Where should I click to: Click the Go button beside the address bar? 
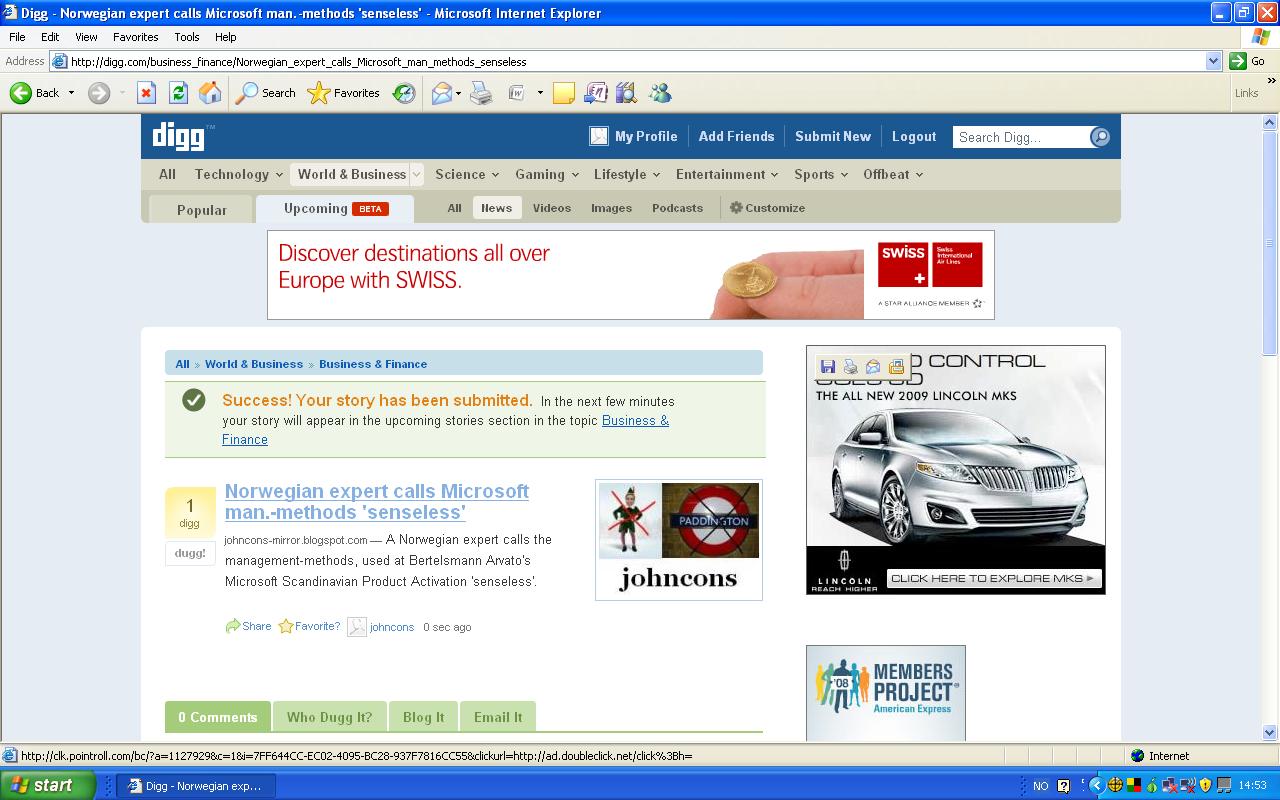pos(1248,61)
